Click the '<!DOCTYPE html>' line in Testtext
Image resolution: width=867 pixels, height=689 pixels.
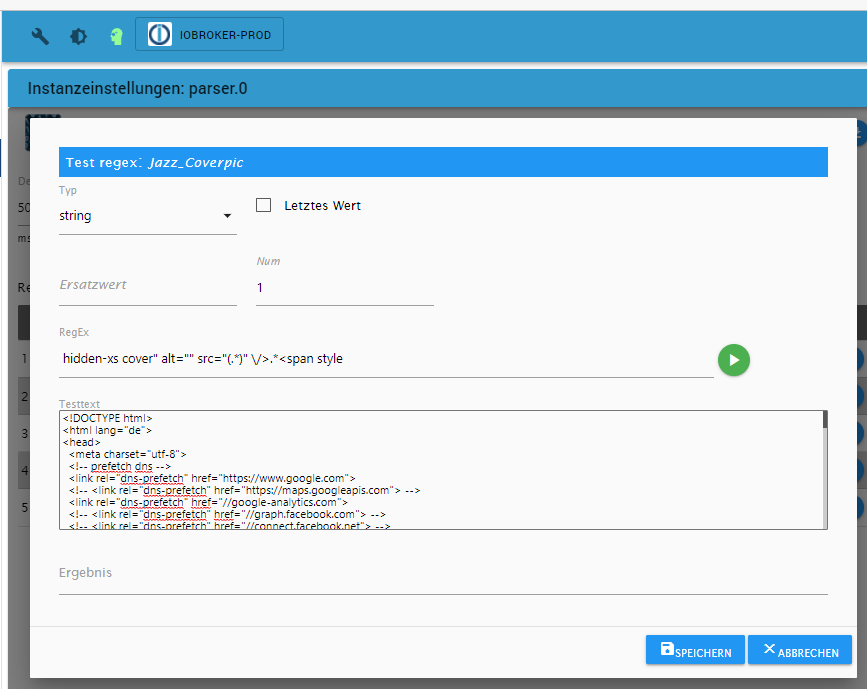107,419
